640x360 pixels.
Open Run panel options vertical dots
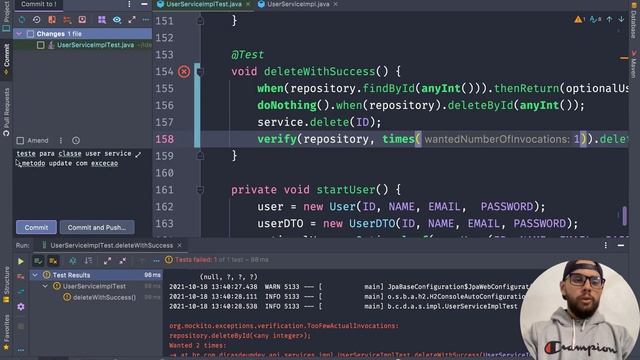606,245
